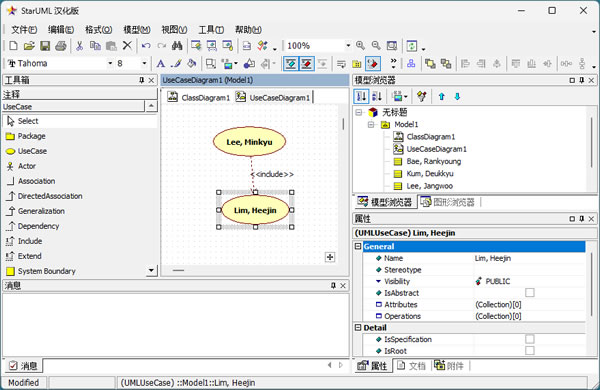Save the project with the floppy disk icon
Viewport: 600px width, 390px height.
click(45, 46)
